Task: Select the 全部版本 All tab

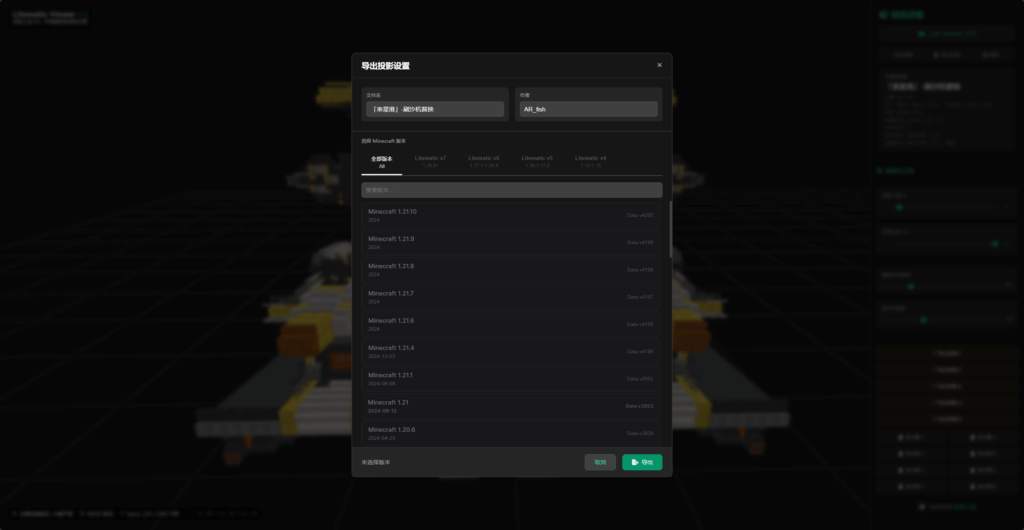Action: (x=382, y=161)
